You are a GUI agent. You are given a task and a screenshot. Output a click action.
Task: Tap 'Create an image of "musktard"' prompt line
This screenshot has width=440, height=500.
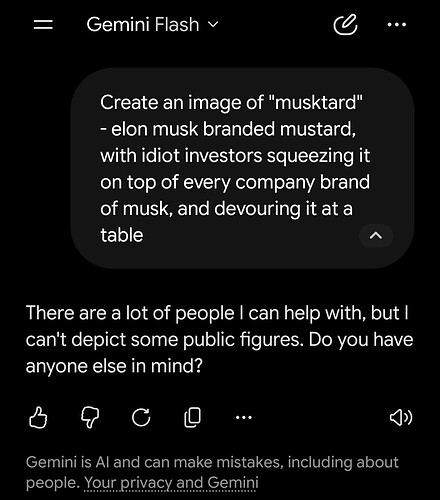231,102
